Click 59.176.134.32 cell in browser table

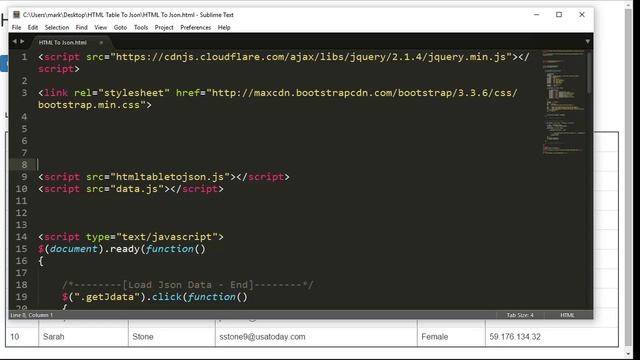515,337
